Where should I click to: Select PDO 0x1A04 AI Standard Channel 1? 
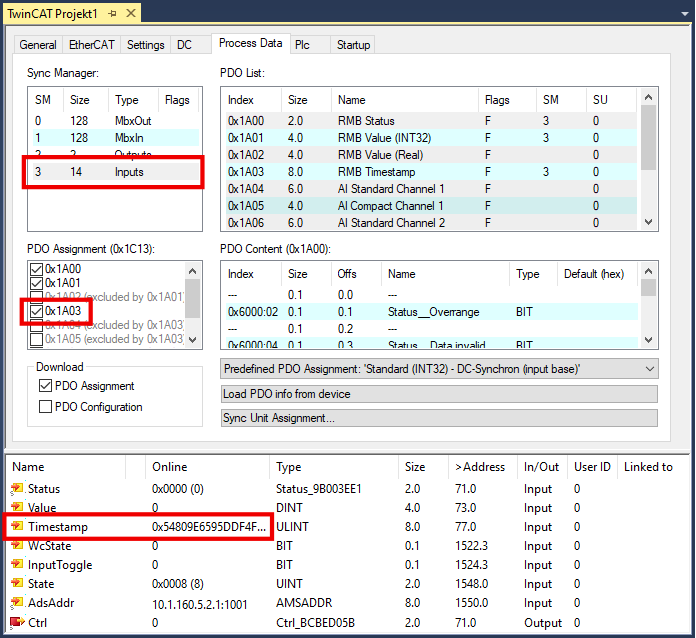point(430,189)
